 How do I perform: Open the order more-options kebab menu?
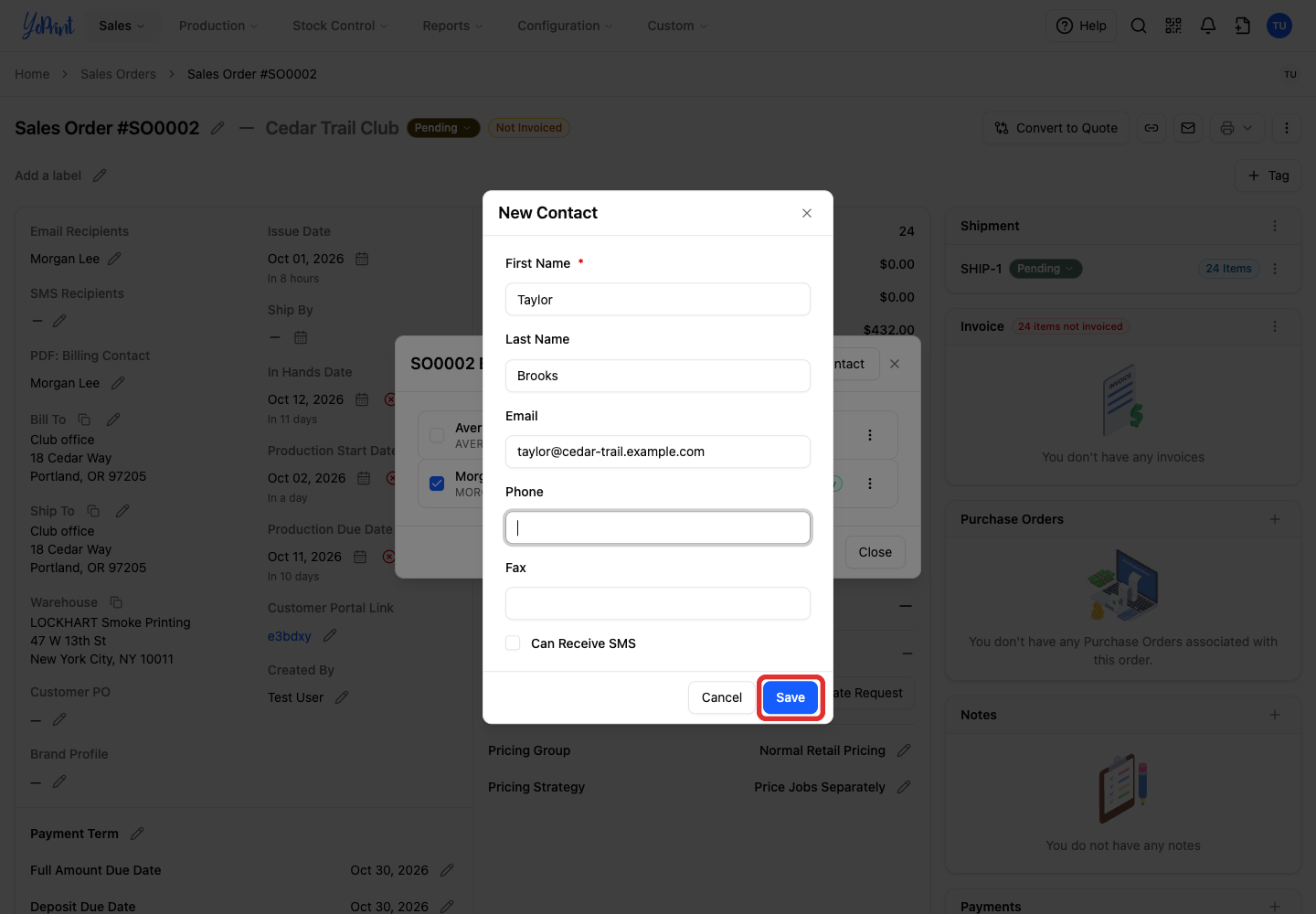click(x=1287, y=128)
